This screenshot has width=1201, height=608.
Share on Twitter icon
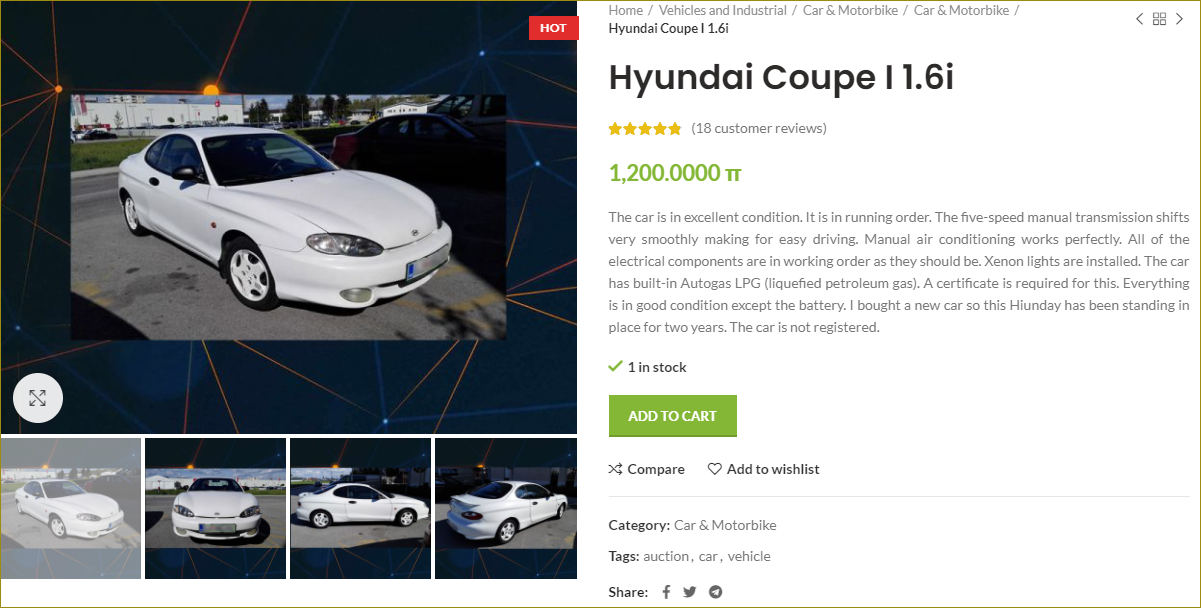pyautogui.click(x=690, y=592)
